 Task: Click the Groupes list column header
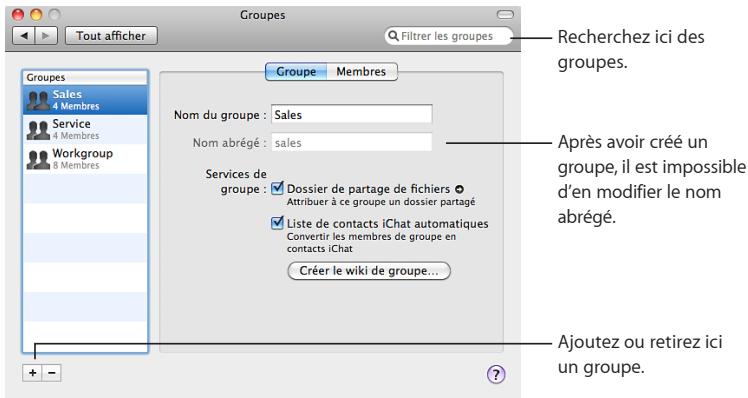pyautogui.click(x=85, y=77)
